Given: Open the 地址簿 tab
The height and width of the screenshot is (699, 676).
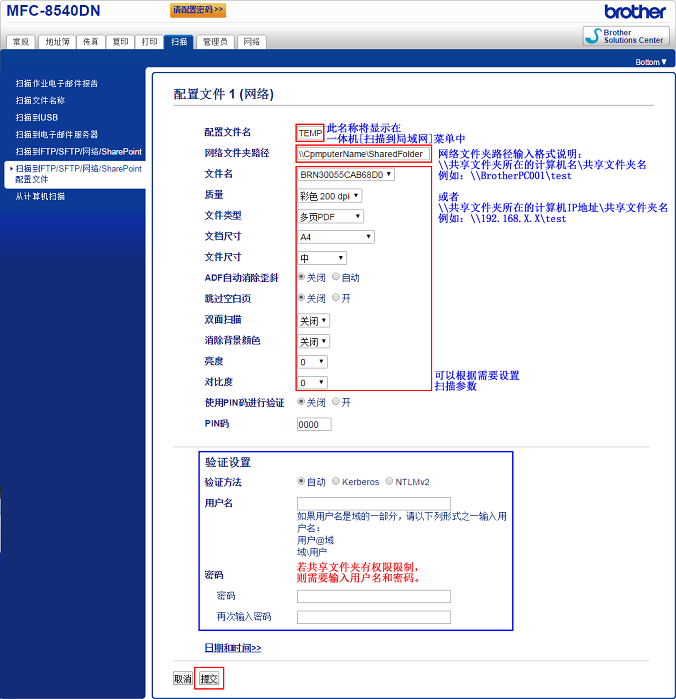Looking at the screenshot, I should (x=57, y=42).
